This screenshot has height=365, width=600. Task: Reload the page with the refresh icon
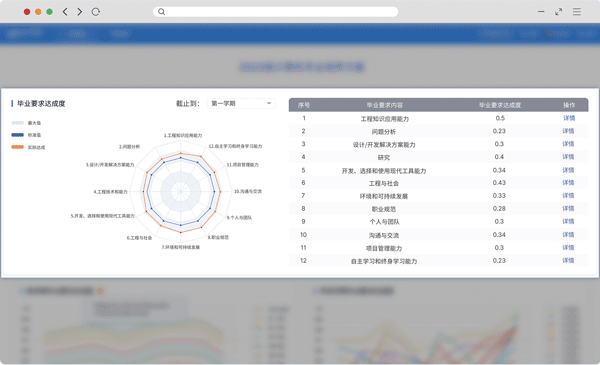pos(96,12)
